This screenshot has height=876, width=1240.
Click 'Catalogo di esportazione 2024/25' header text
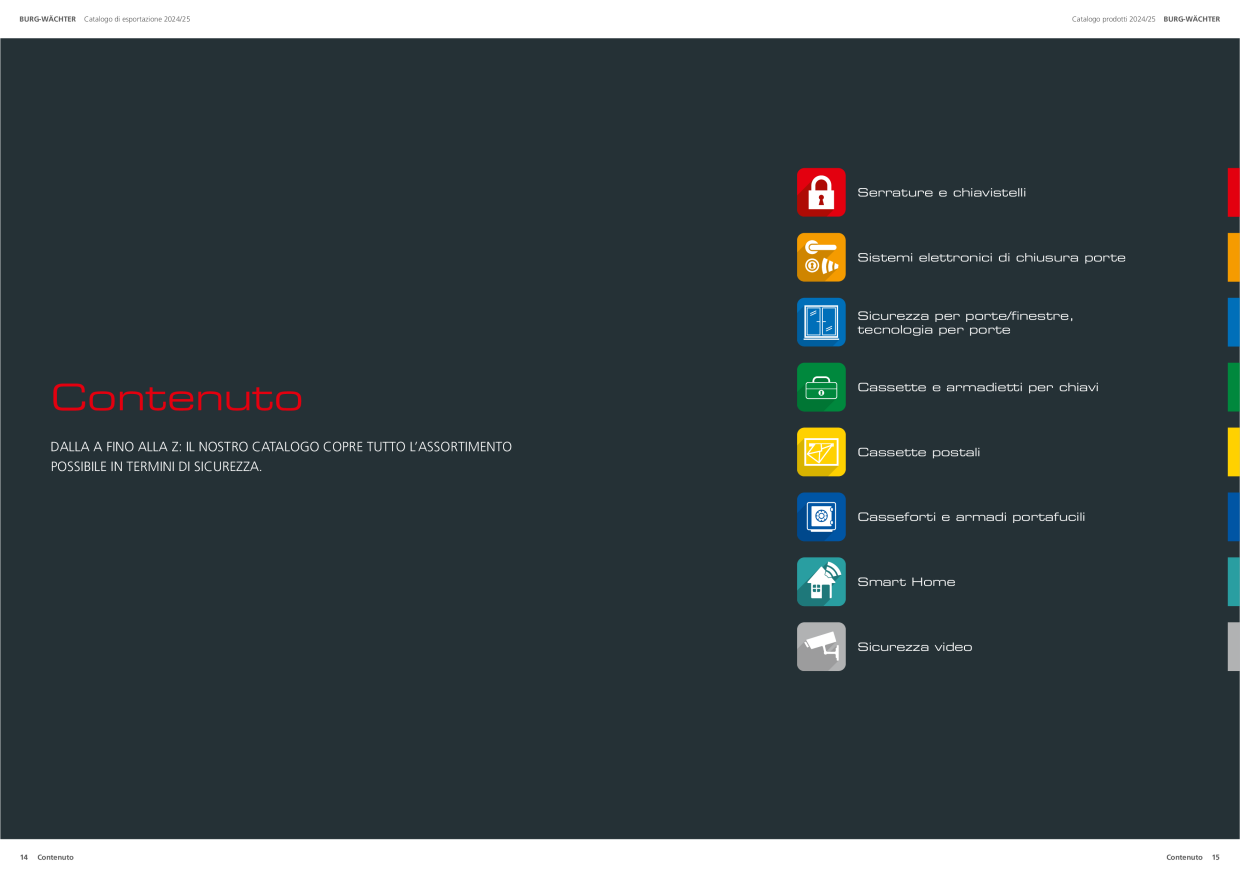coord(137,19)
